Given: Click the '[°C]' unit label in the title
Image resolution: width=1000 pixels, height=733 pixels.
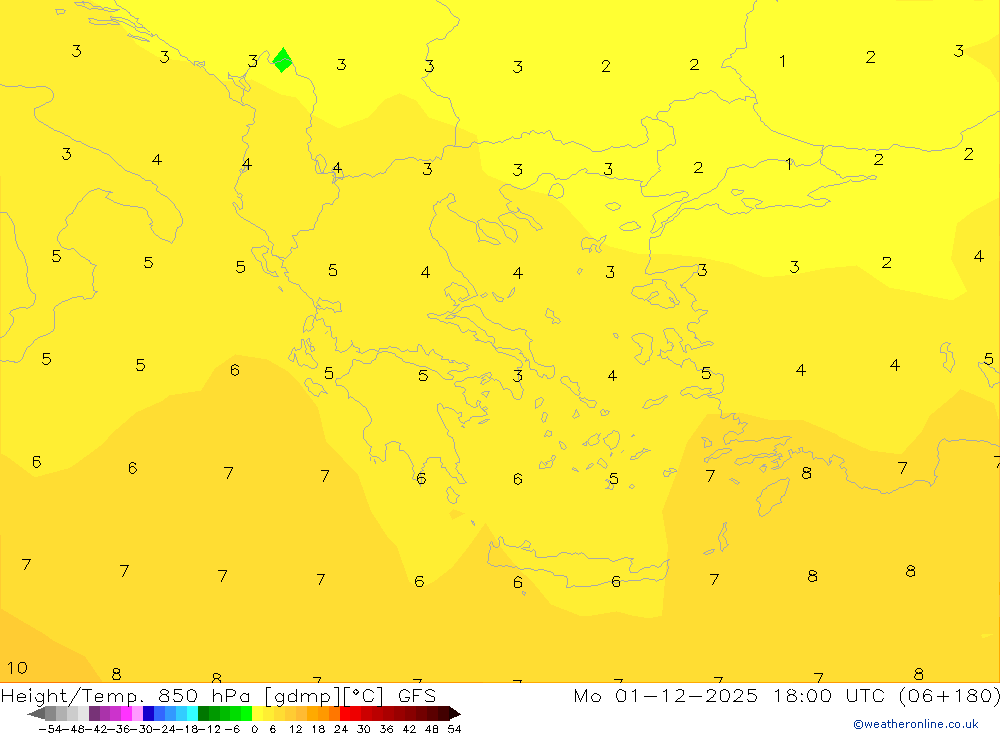Looking at the screenshot, I should 364,695.
